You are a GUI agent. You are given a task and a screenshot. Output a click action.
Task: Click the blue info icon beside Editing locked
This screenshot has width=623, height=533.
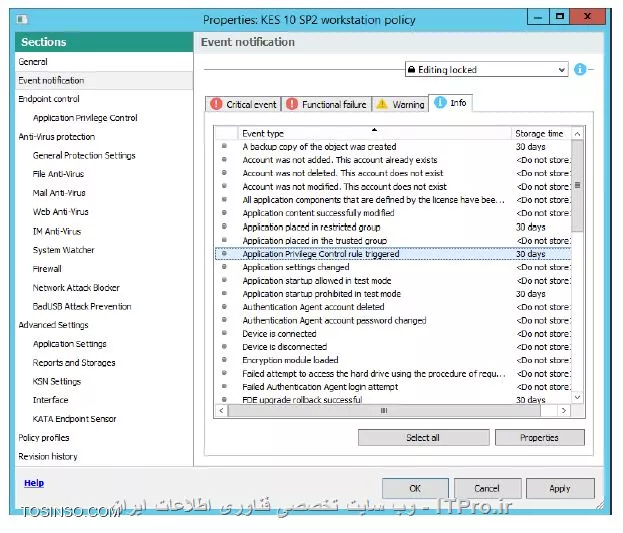[x=580, y=69]
